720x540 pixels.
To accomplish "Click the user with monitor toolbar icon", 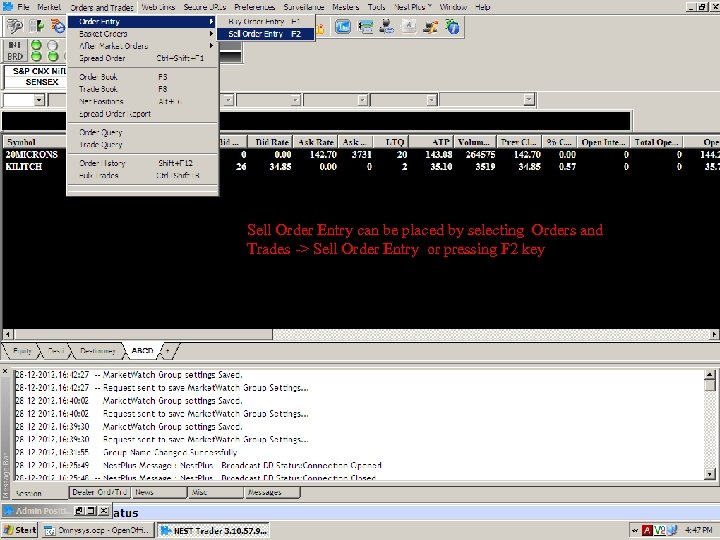I will click(x=387, y=27).
